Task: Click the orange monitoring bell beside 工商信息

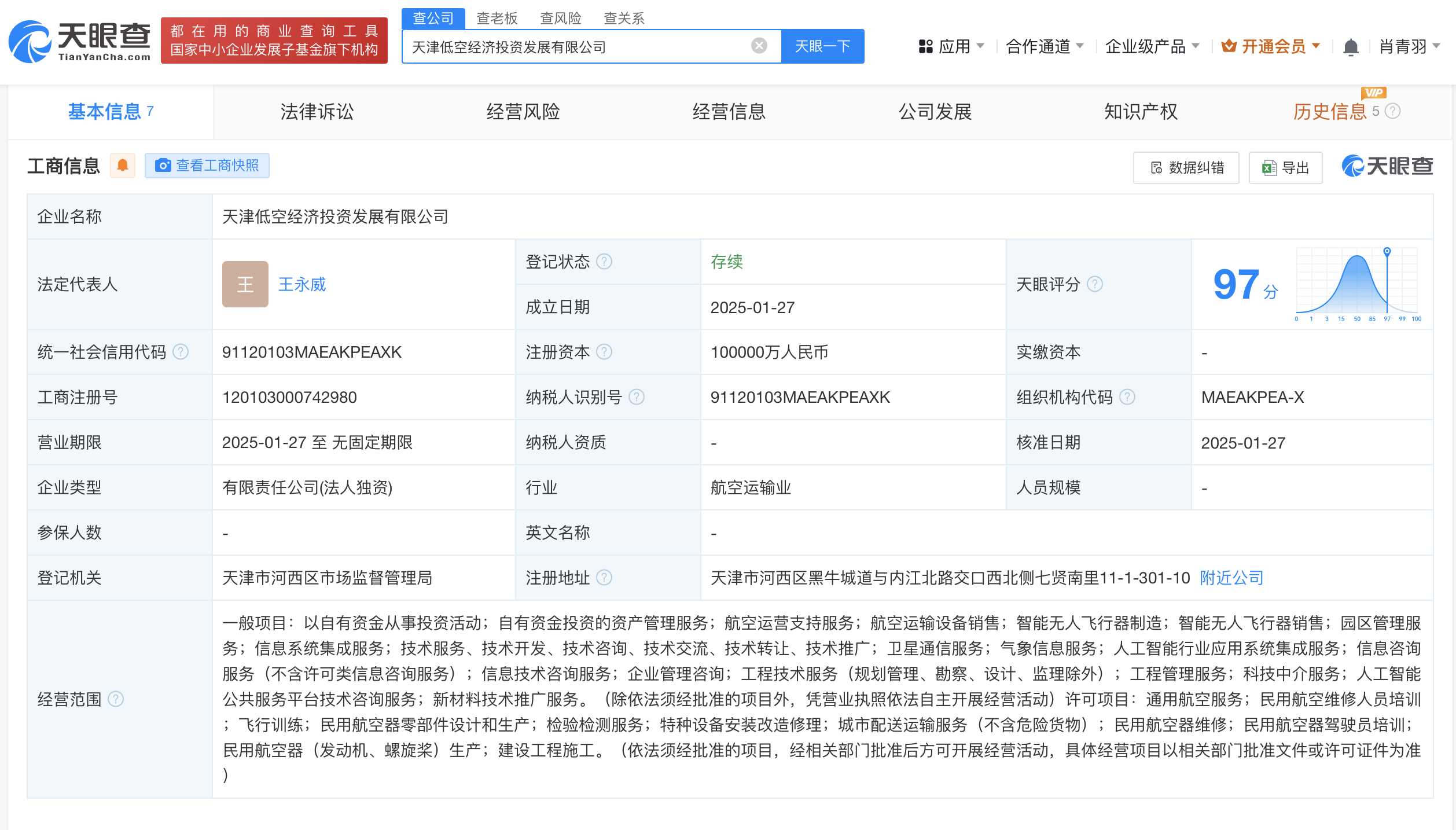Action: click(x=123, y=166)
